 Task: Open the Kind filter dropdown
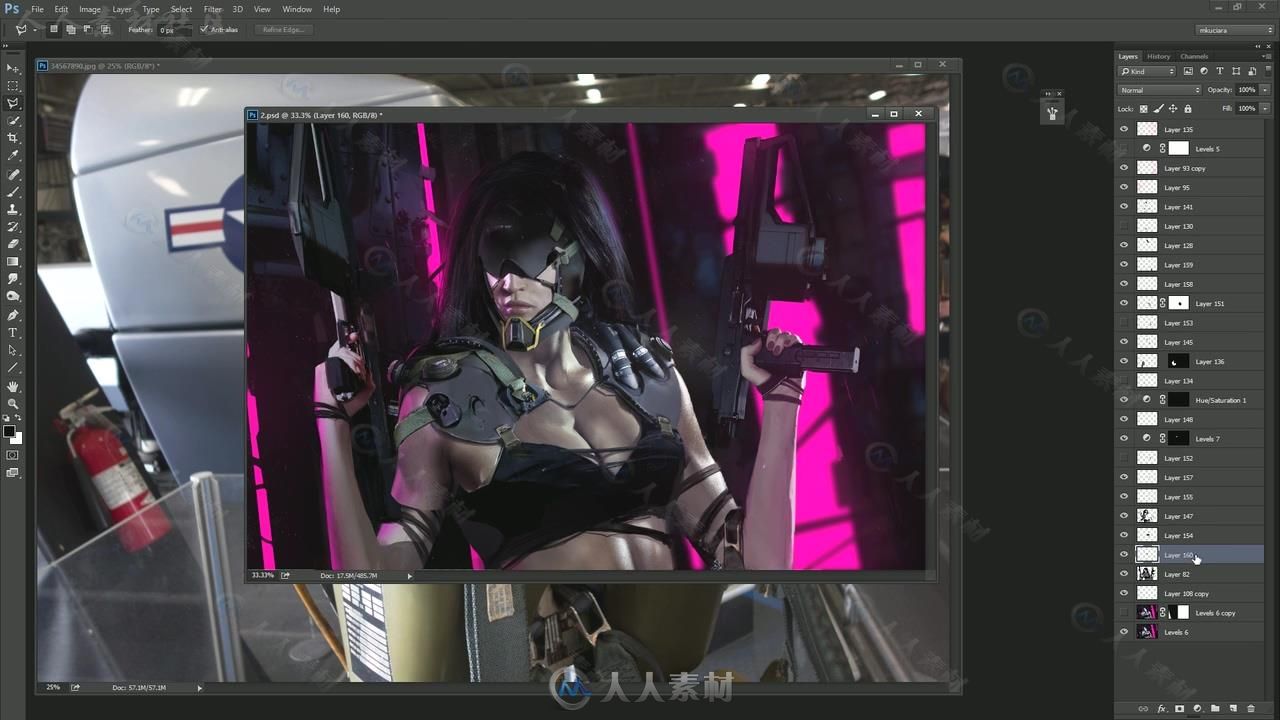[x=1148, y=72]
